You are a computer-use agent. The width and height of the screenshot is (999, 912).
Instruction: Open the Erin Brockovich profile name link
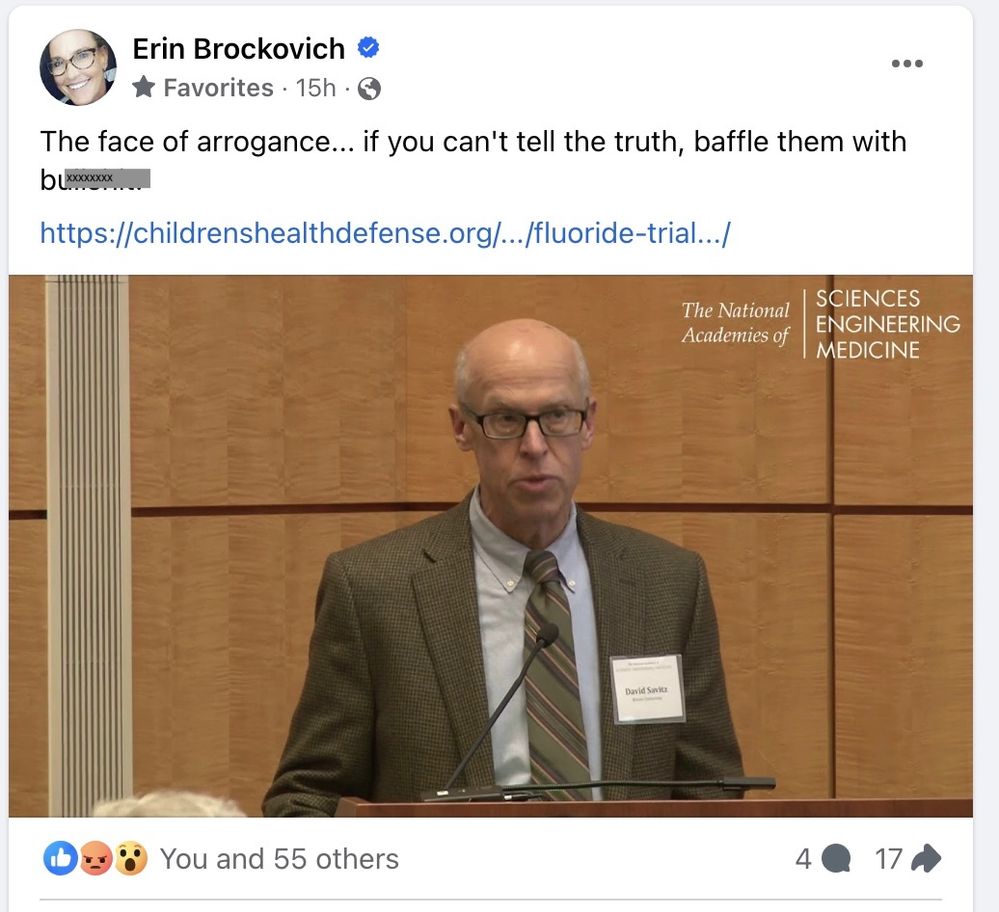tap(238, 49)
